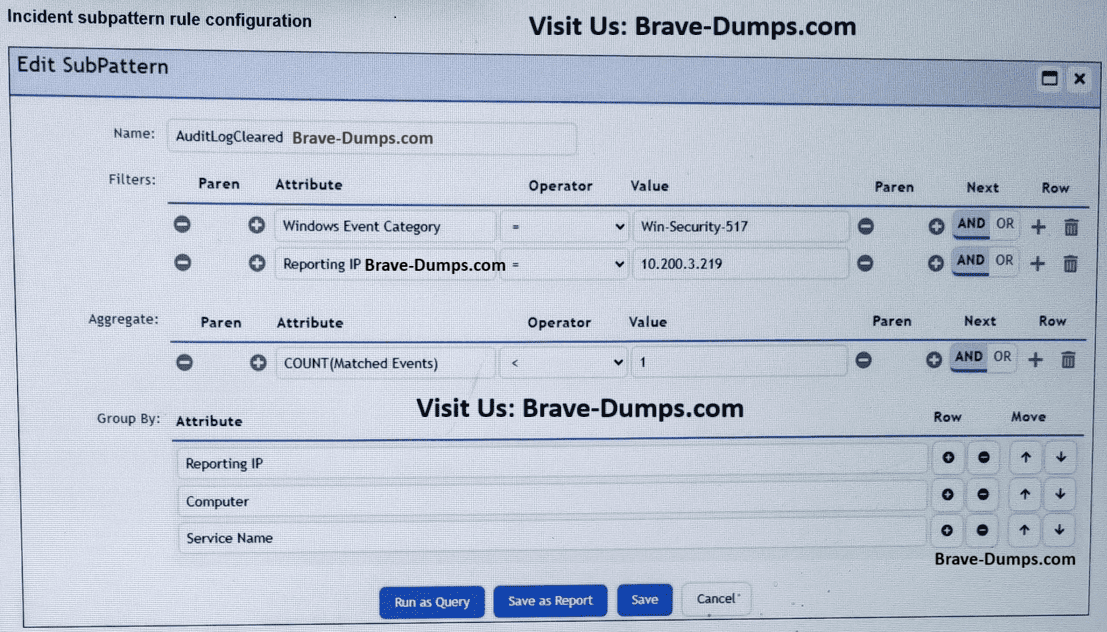1107x632 pixels.
Task: Click Save as Report button
Action: tap(550, 601)
